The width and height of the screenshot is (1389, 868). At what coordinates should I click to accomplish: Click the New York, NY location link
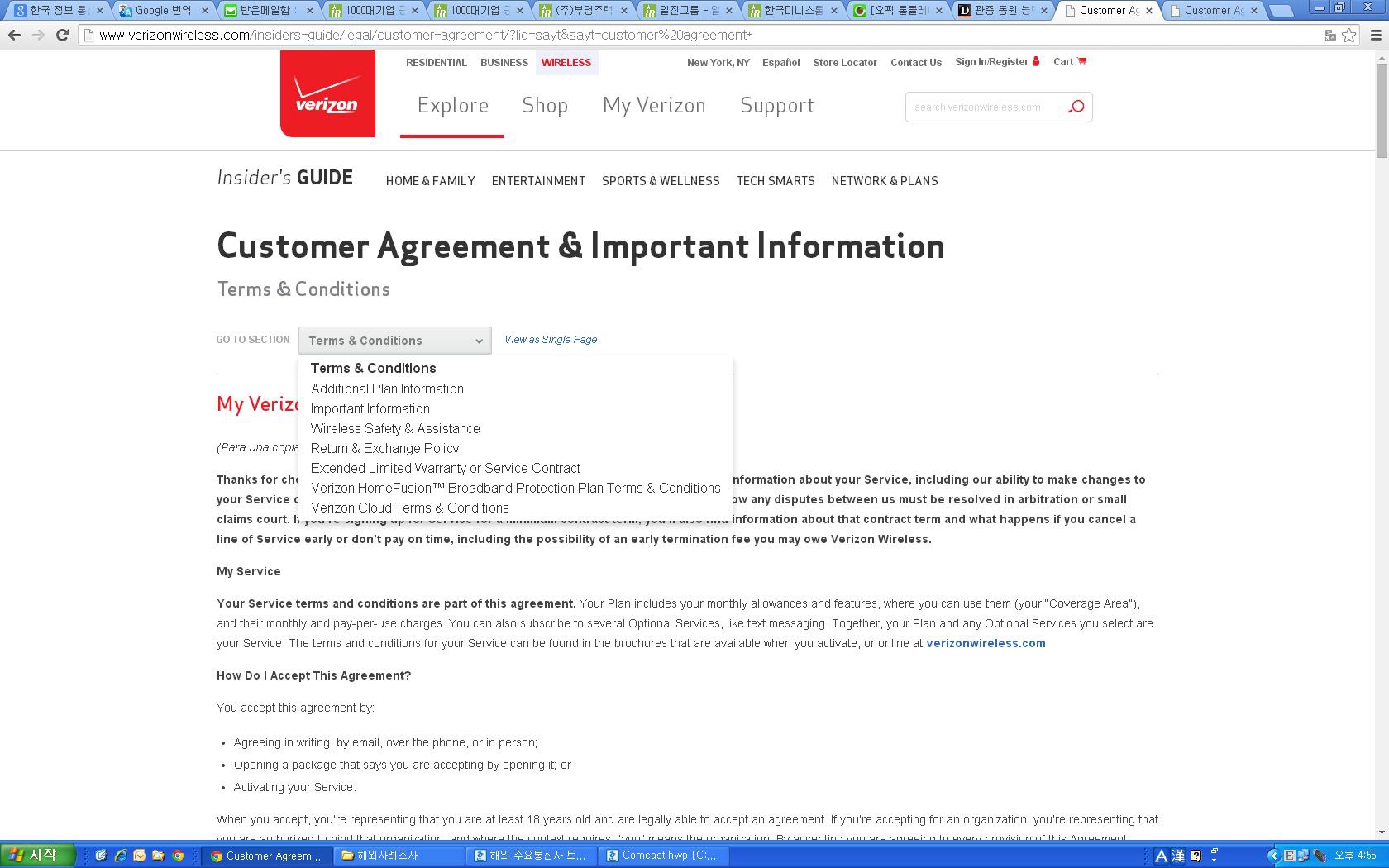(718, 63)
